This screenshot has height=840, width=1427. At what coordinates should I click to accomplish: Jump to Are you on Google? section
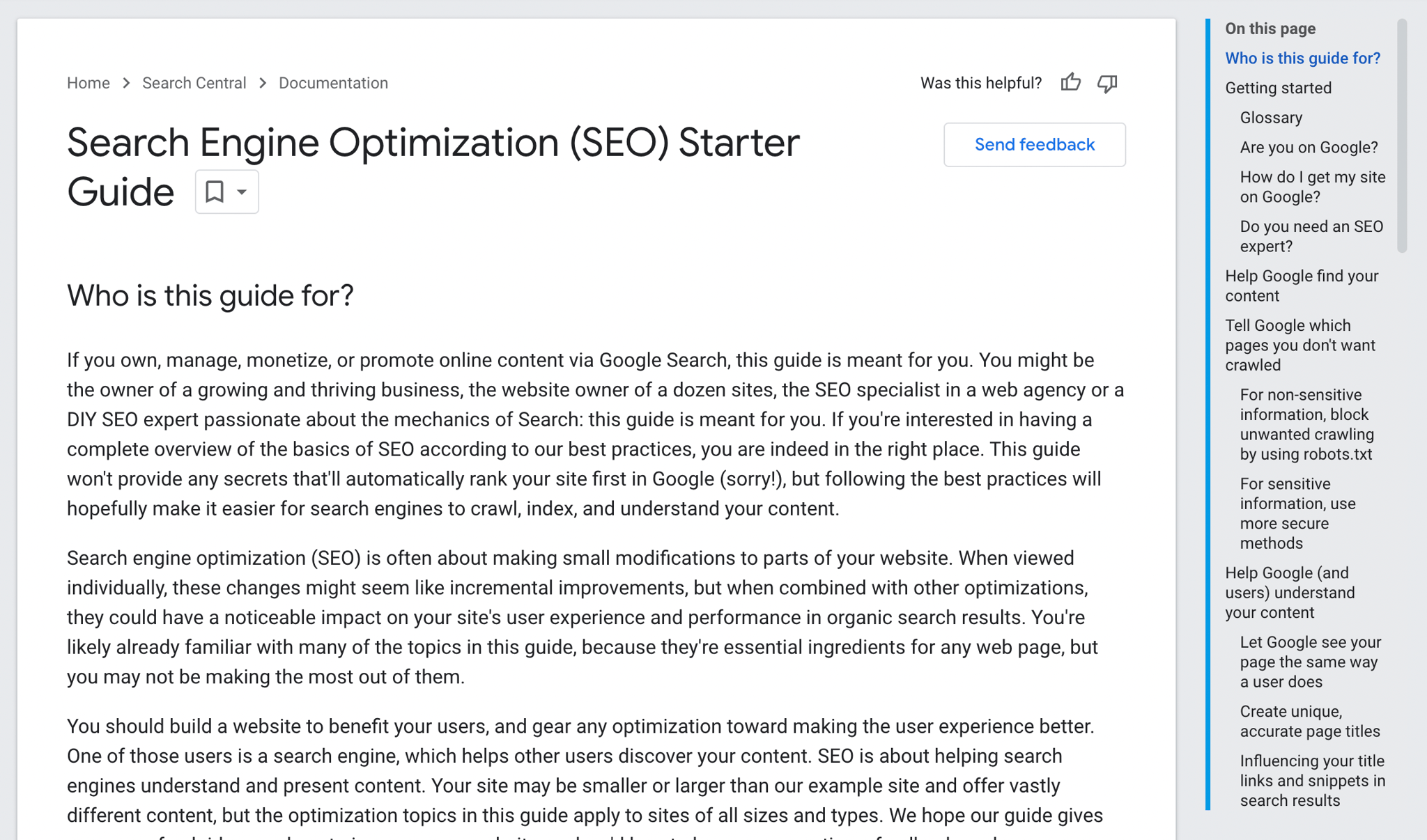click(1309, 148)
